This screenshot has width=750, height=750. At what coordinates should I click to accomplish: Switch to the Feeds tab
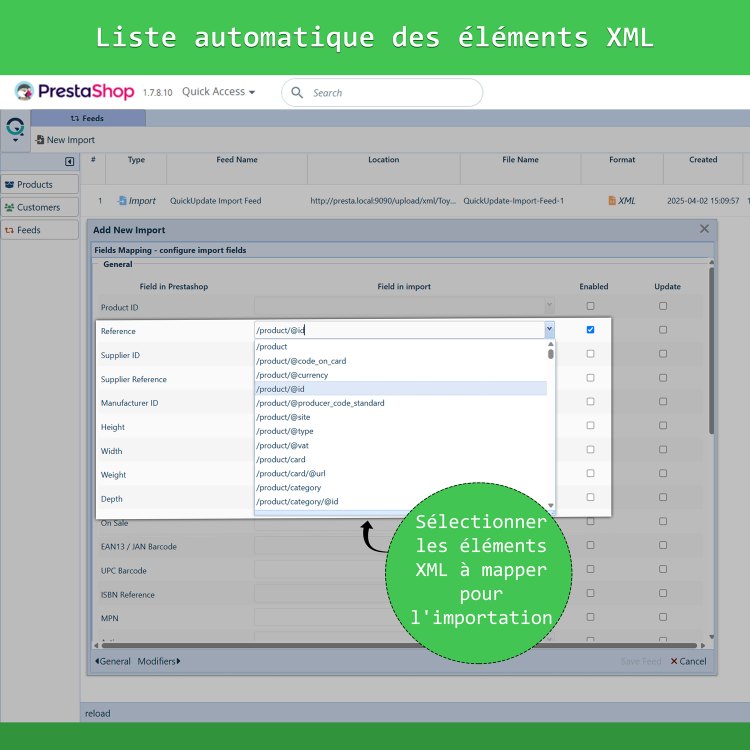pyautogui.click(x=88, y=118)
